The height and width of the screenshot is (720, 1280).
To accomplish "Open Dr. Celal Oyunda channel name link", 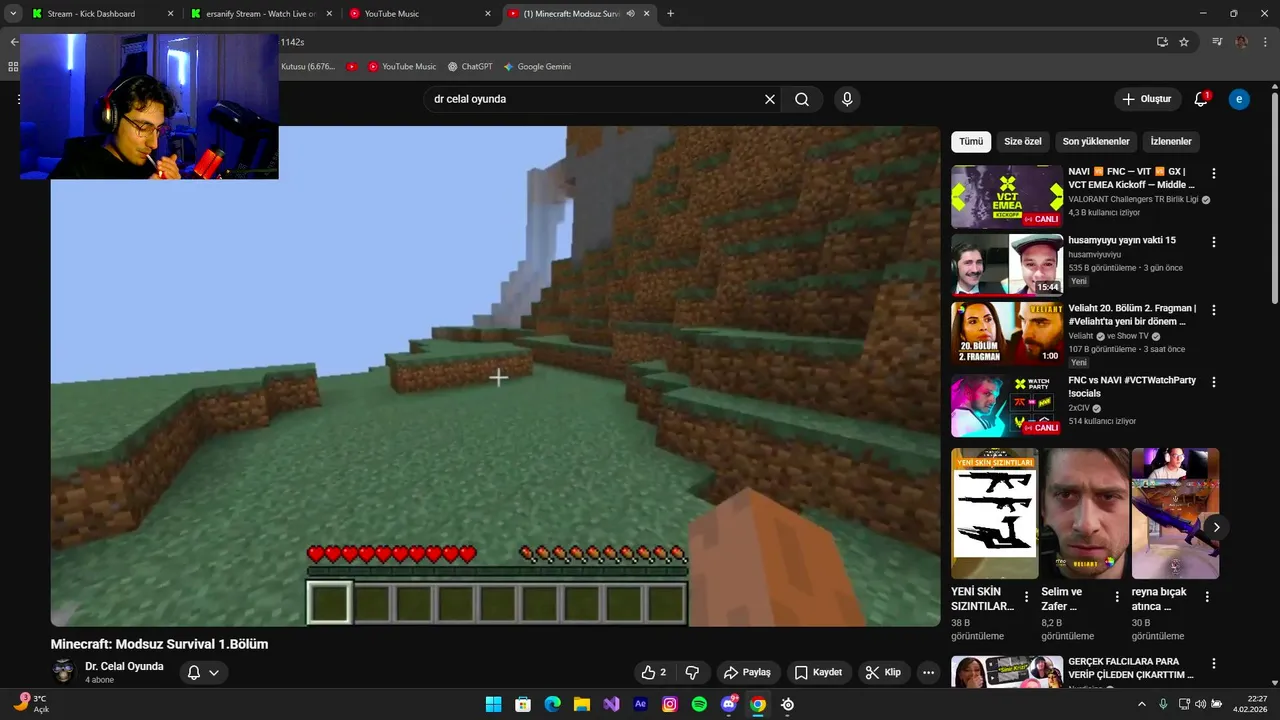I will 124,666.
